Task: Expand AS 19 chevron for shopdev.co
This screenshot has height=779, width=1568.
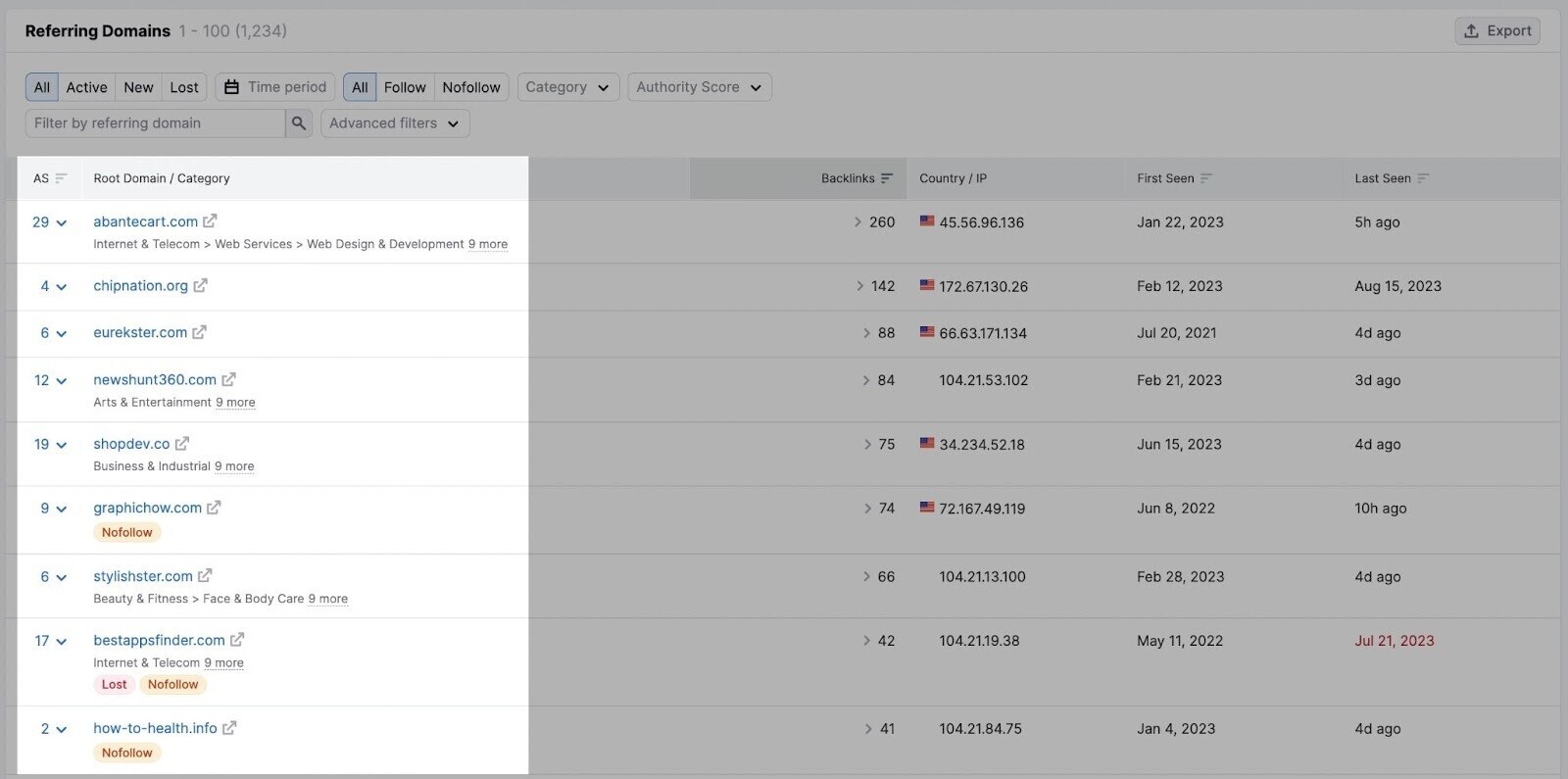Action: pos(62,445)
